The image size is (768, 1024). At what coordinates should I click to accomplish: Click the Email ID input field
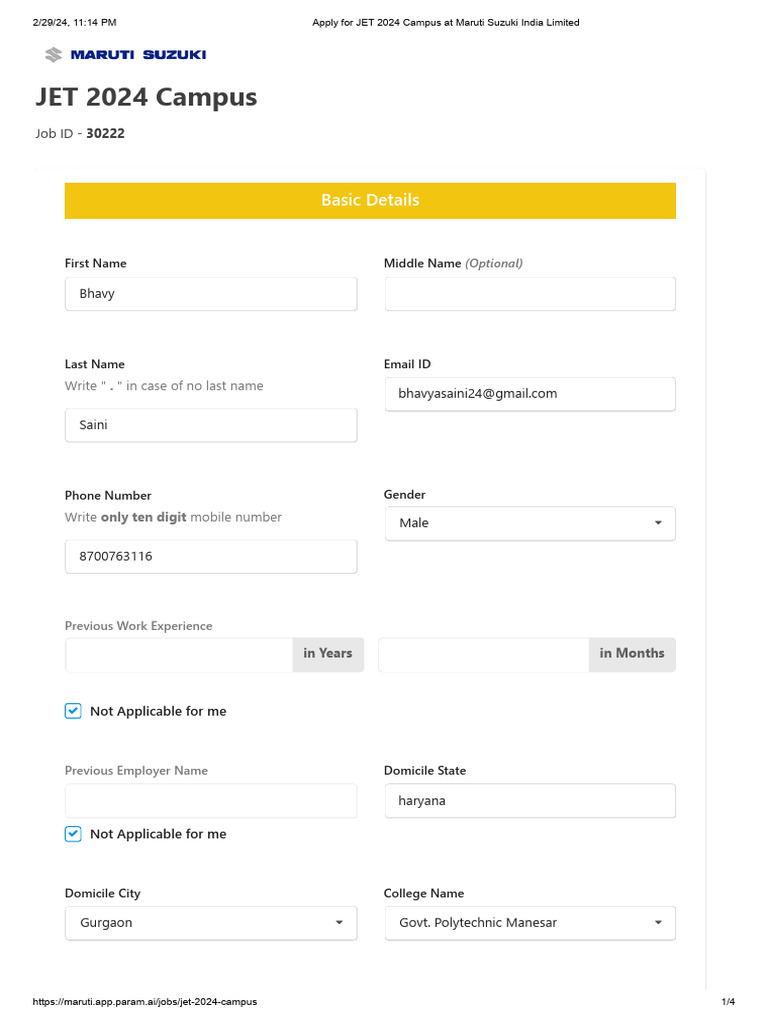530,394
